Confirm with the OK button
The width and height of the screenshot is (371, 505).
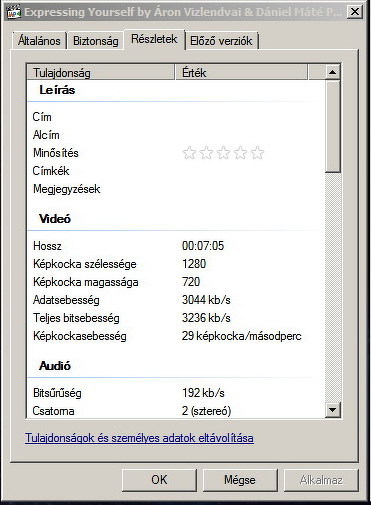pos(159,480)
